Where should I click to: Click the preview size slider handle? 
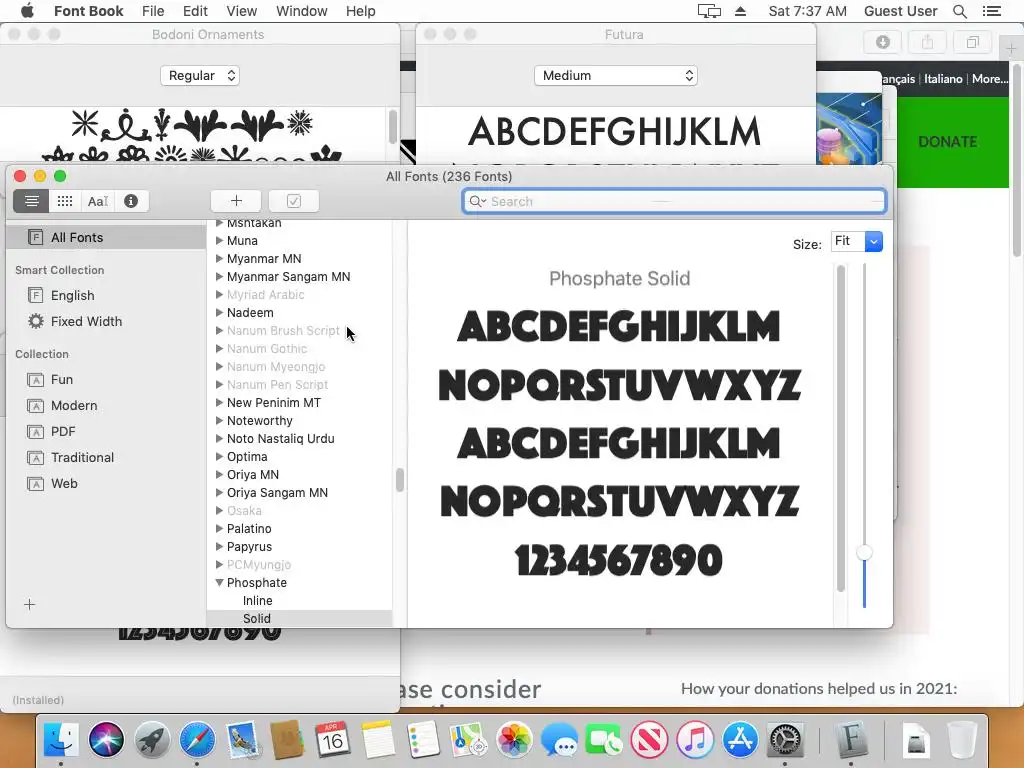[x=864, y=552]
